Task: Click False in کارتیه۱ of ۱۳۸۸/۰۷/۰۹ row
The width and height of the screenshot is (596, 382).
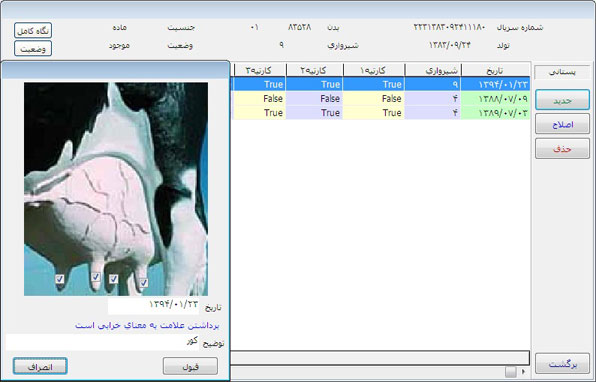Action: pyautogui.click(x=392, y=99)
